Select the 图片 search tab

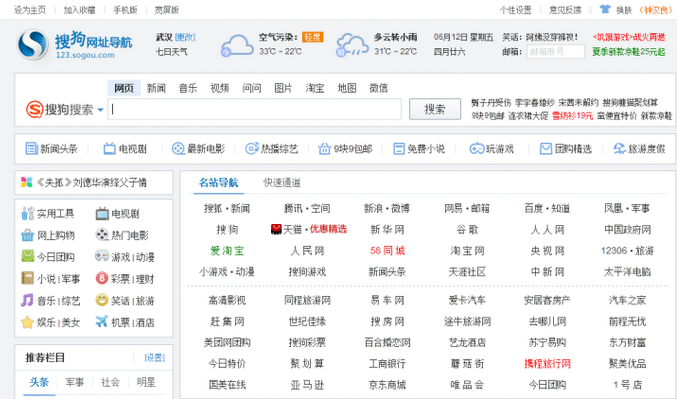(x=283, y=88)
